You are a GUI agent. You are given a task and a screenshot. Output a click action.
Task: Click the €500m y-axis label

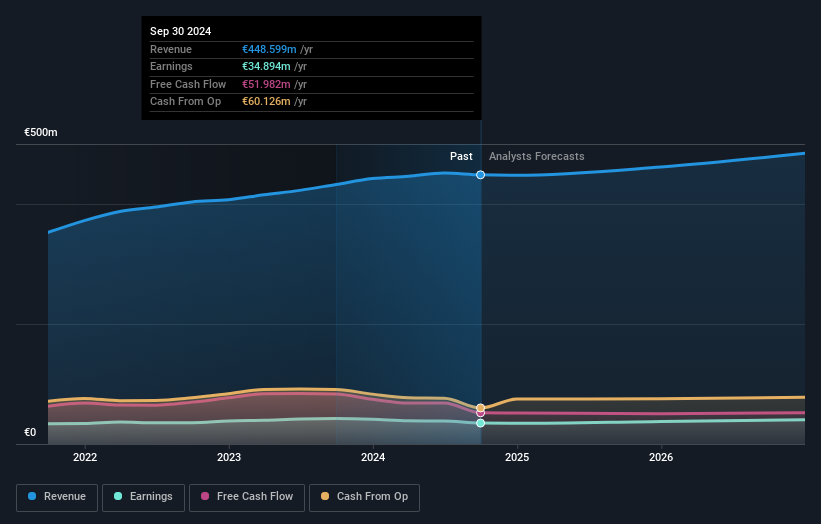41,132
